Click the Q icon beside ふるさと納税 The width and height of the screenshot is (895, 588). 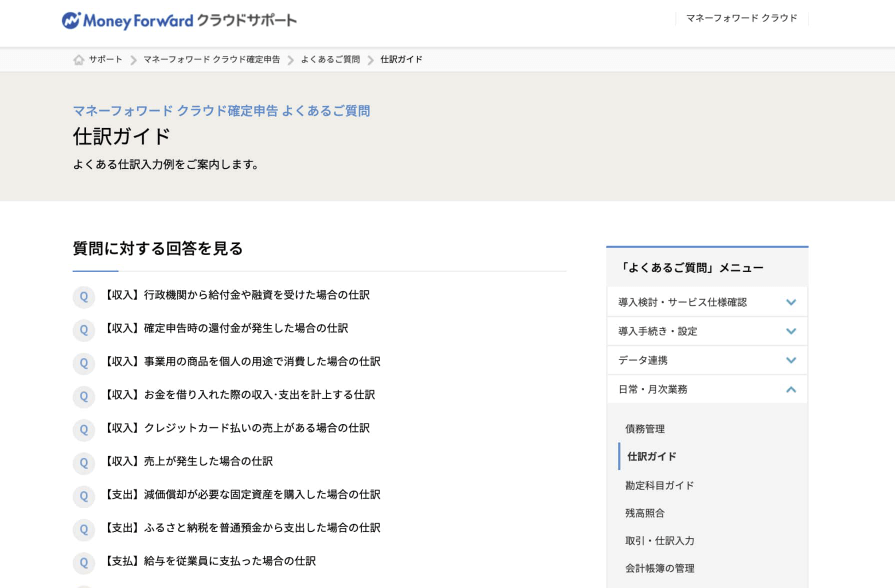tap(84, 529)
